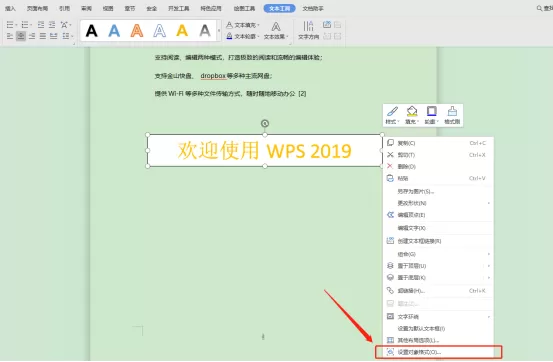Viewport: 553px width, 362px height.
Task: Expand the 置于顶层(U) submenu arrow
Action: click(x=489, y=266)
